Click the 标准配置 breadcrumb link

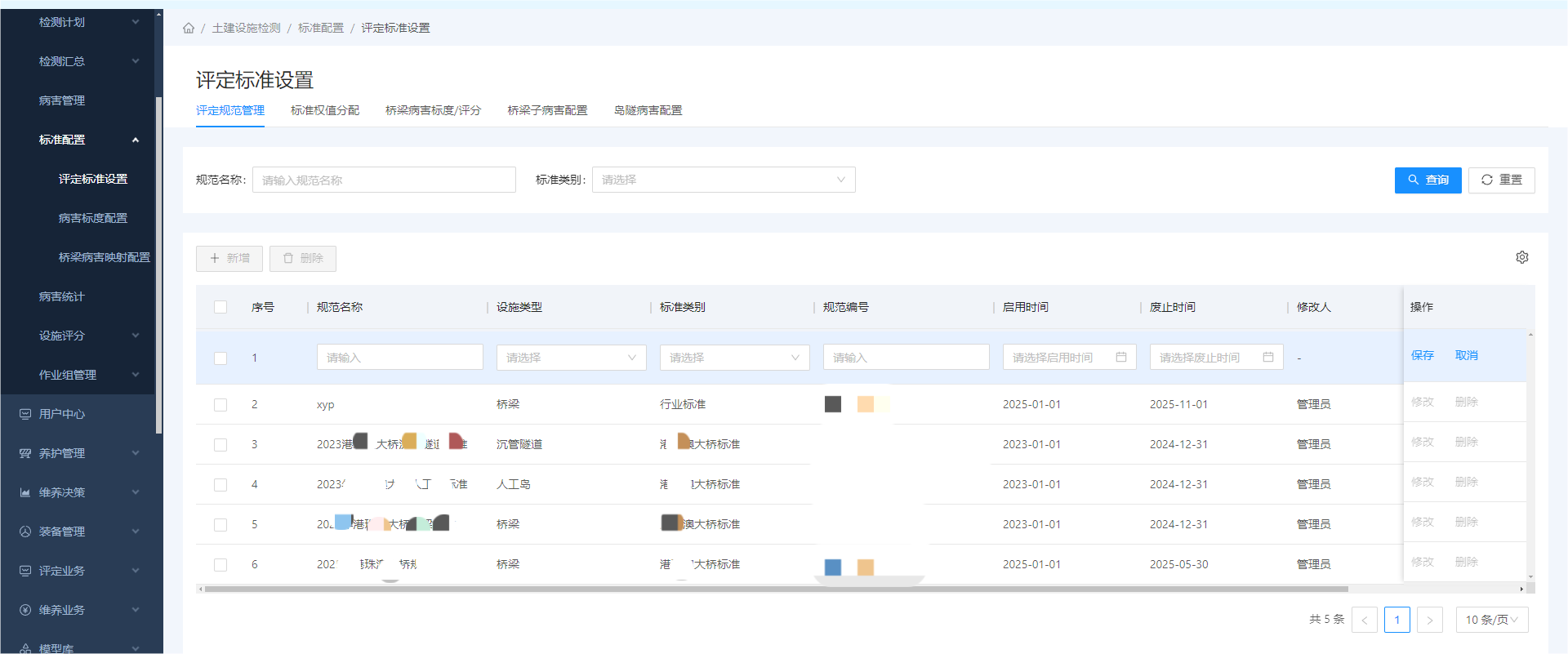[321, 28]
